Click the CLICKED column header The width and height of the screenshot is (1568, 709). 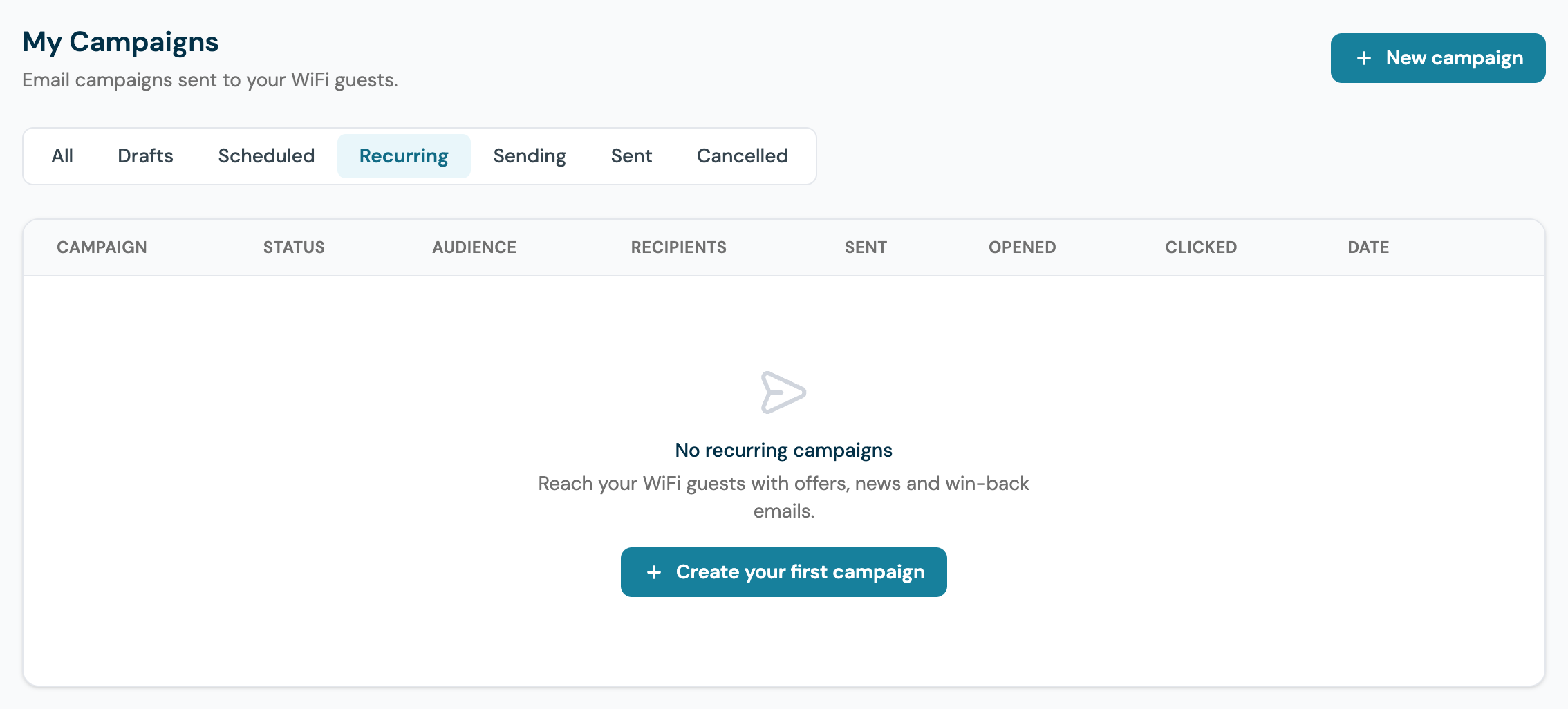[1201, 247]
